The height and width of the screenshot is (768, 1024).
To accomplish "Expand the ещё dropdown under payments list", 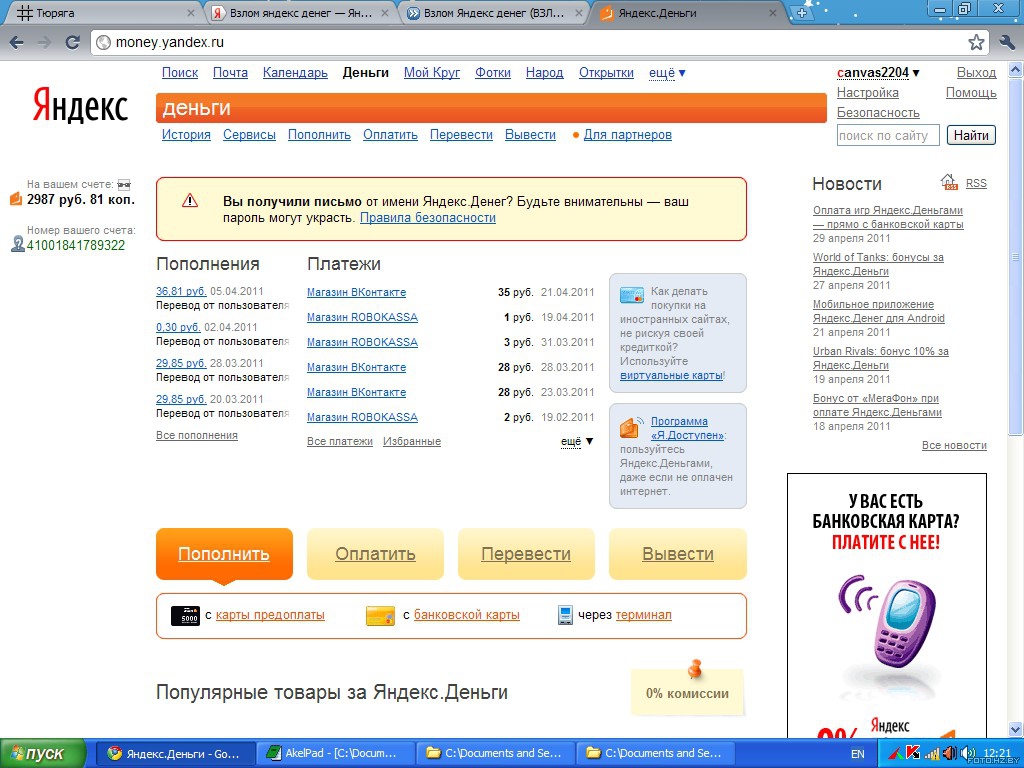I will (577, 441).
